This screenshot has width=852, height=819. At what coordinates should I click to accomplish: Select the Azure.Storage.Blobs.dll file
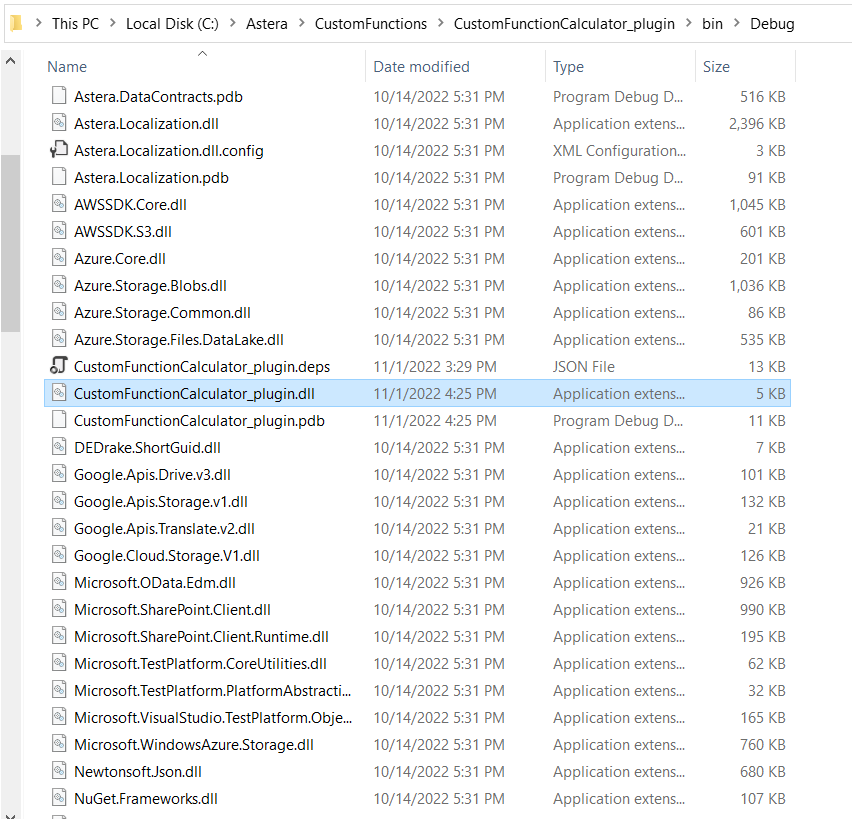click(150, 286)
